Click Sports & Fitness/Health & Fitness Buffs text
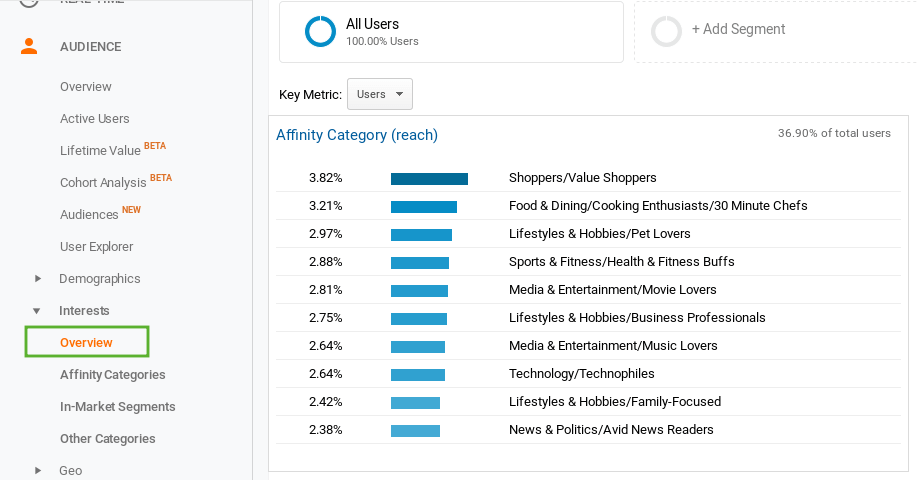 coord(622,262)
